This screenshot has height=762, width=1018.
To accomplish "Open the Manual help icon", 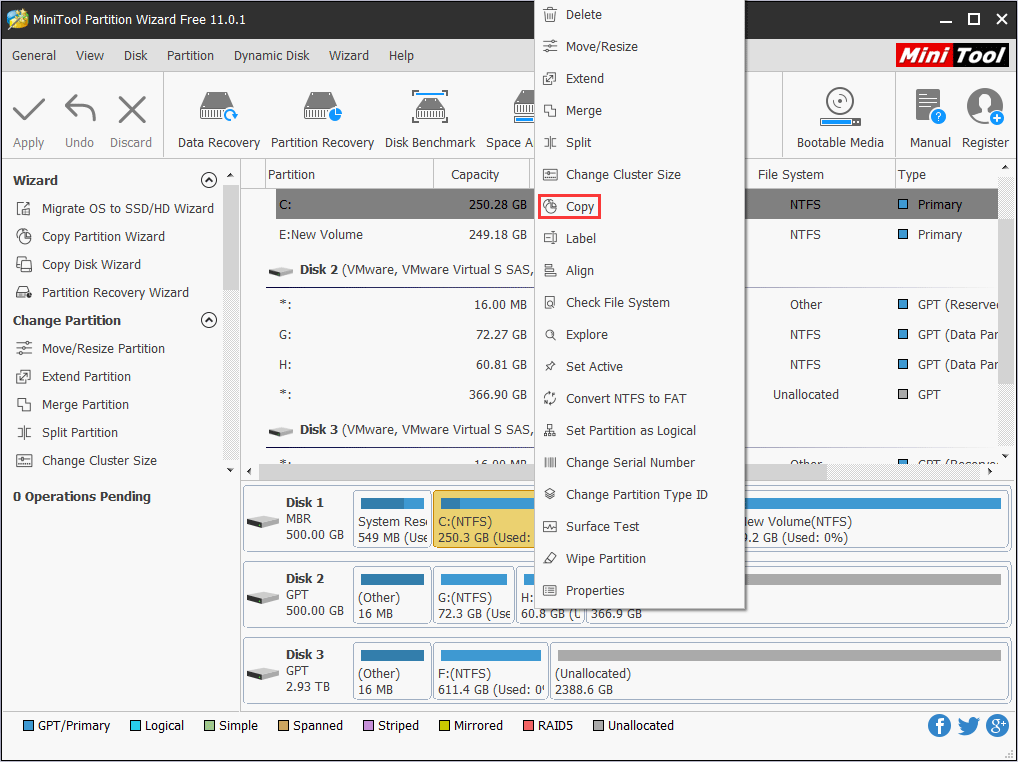I will tap(929, 108).
